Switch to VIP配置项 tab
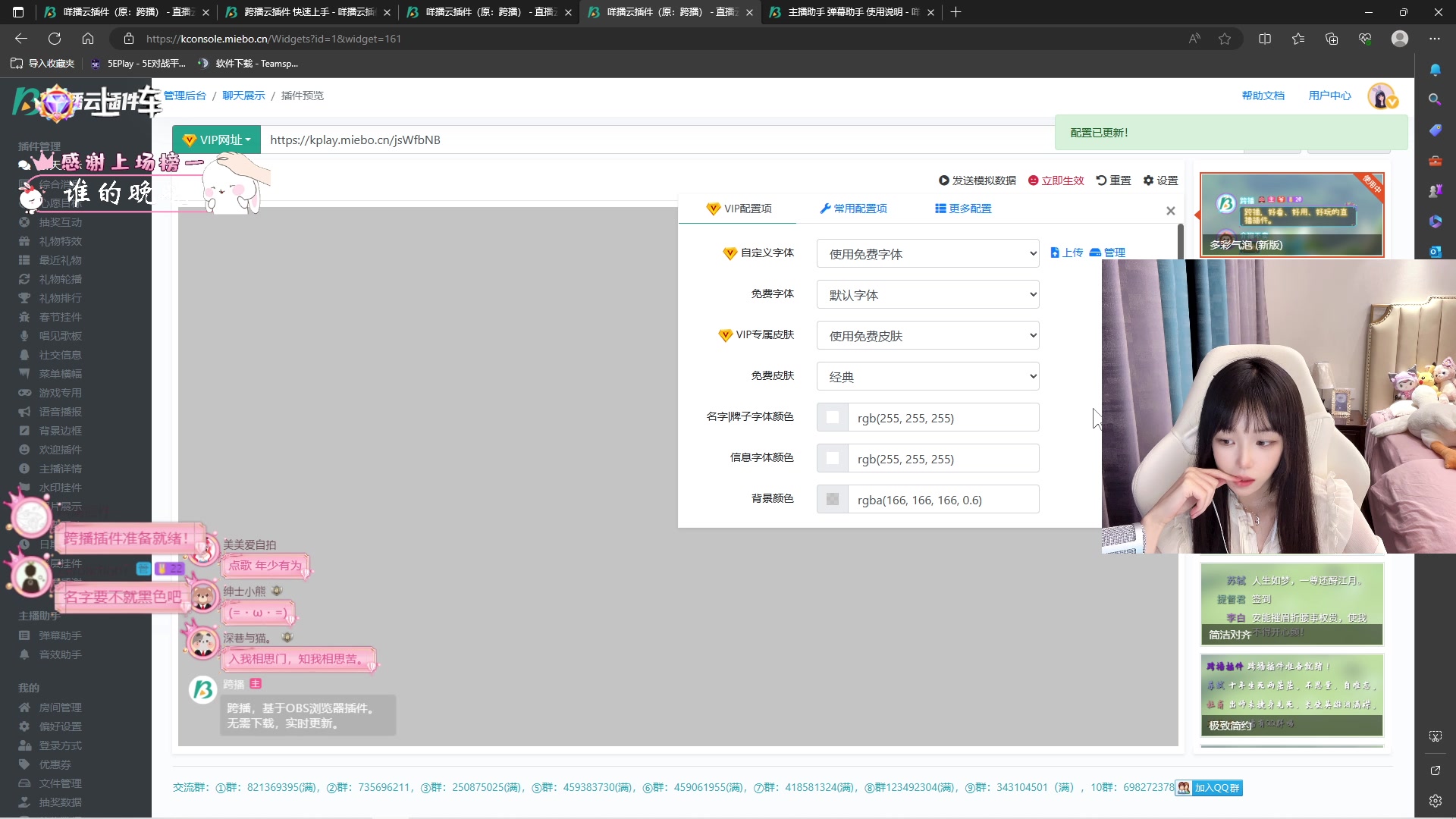Image resolution: width=1456 pixels, height=819 pixels. (x=739, y=209)
